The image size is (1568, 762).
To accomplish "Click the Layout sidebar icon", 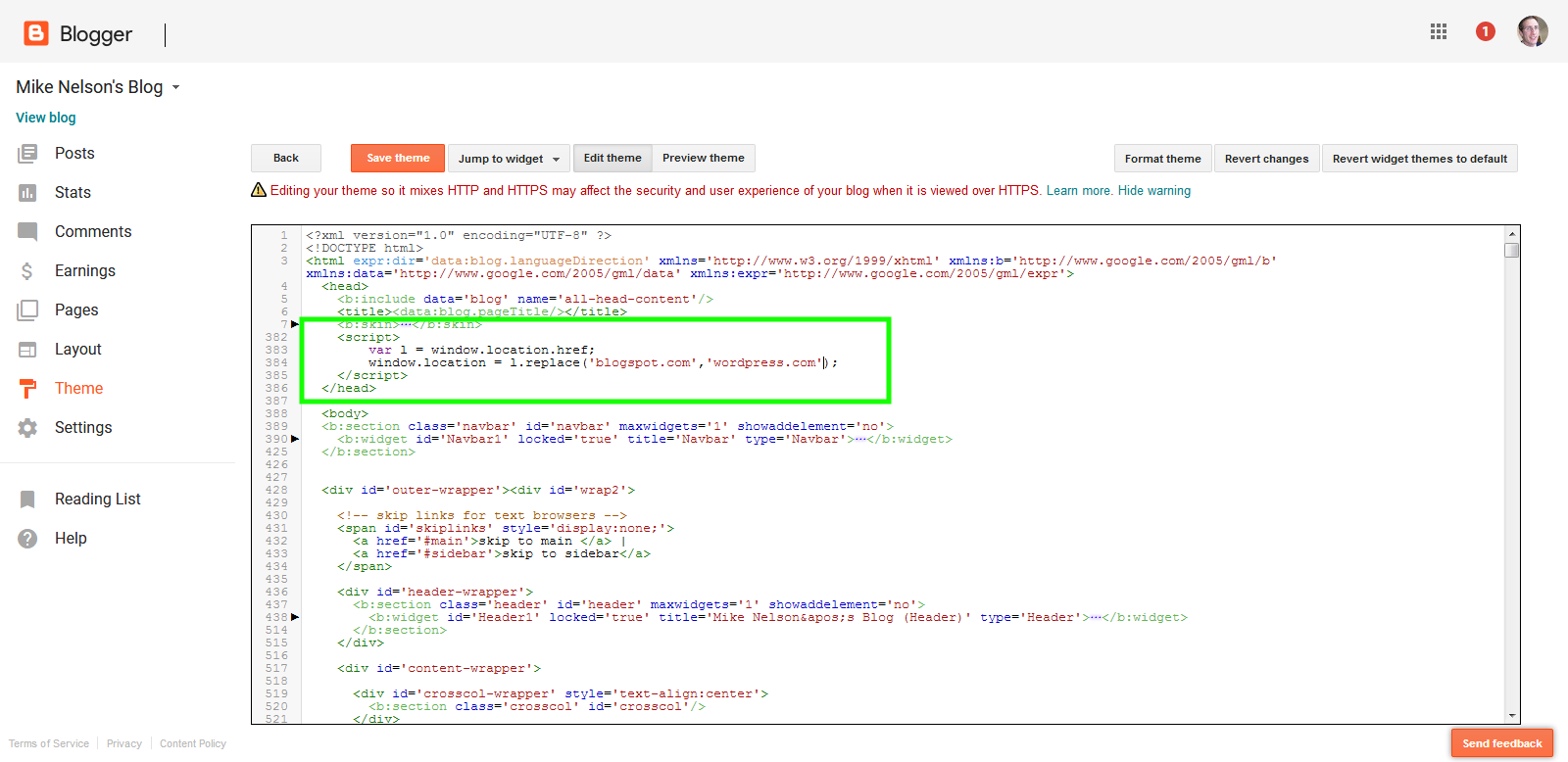I will [x=27, y=350].
